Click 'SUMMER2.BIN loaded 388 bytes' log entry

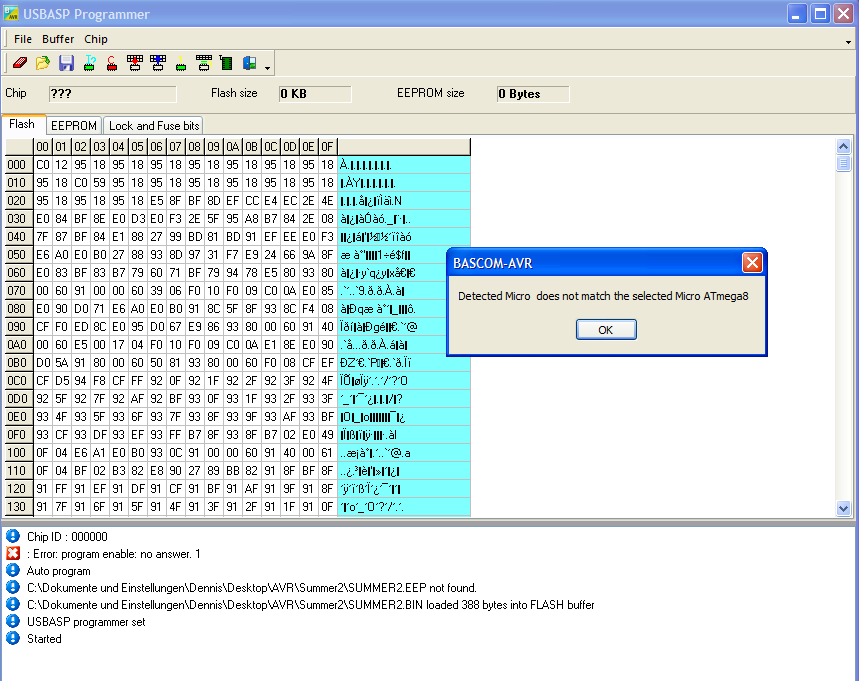311,605
